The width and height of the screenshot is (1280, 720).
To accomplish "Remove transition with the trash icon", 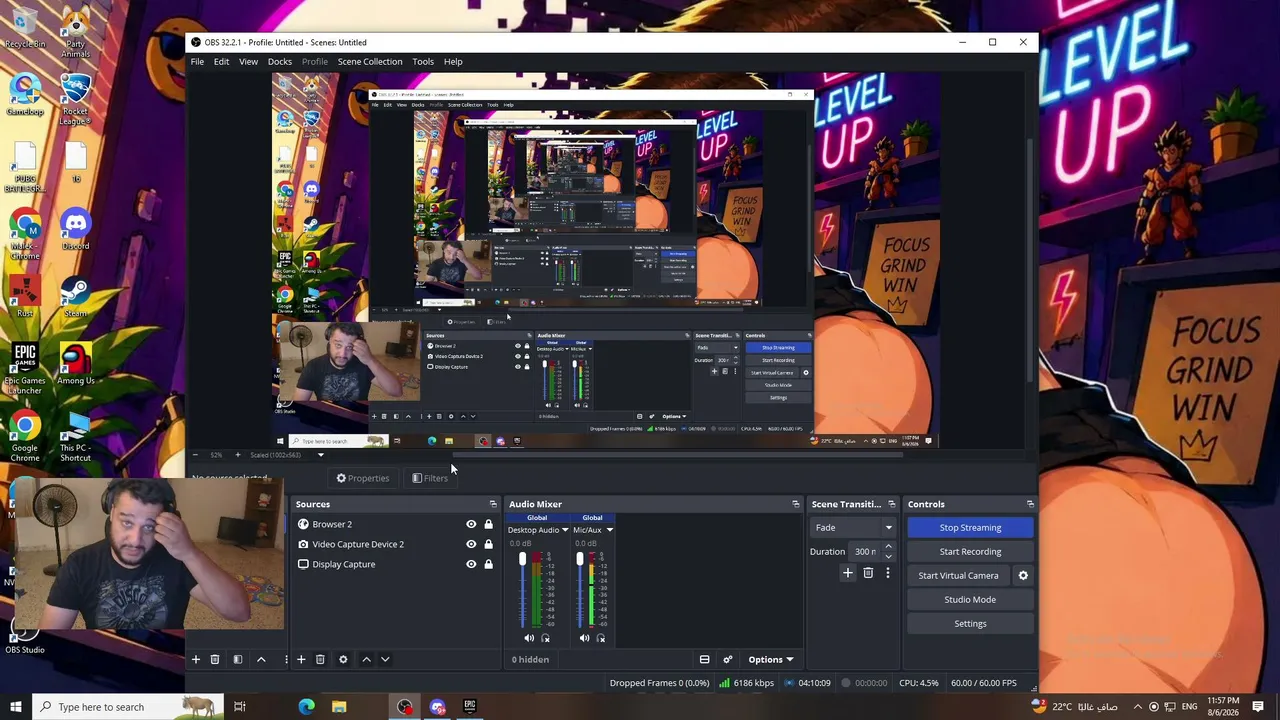I will pyautogui.click(x=868, y=573).
